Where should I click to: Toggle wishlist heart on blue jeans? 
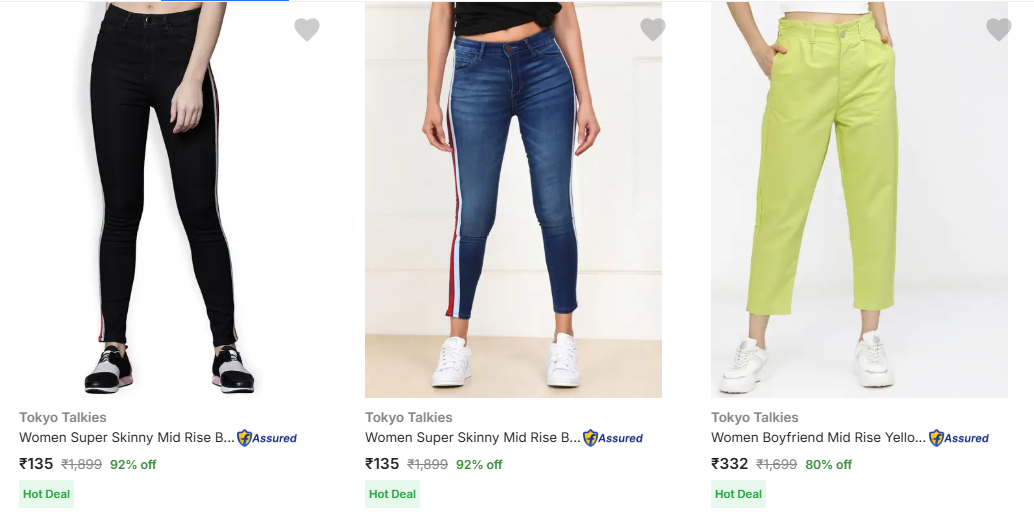pyautogui.click(x=653, y=30)
